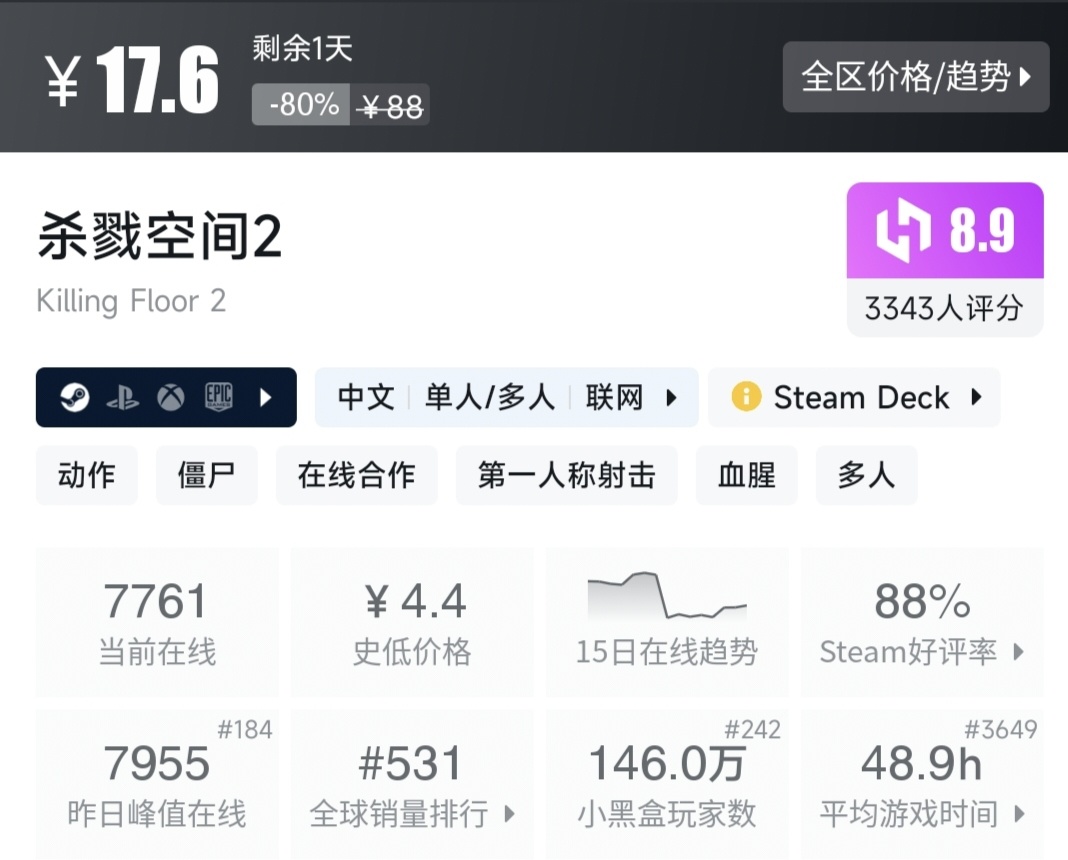Viewport: 1068px width, 860px height.
Task: Select the 僵尸 tag
Action: tap(206, 476)
